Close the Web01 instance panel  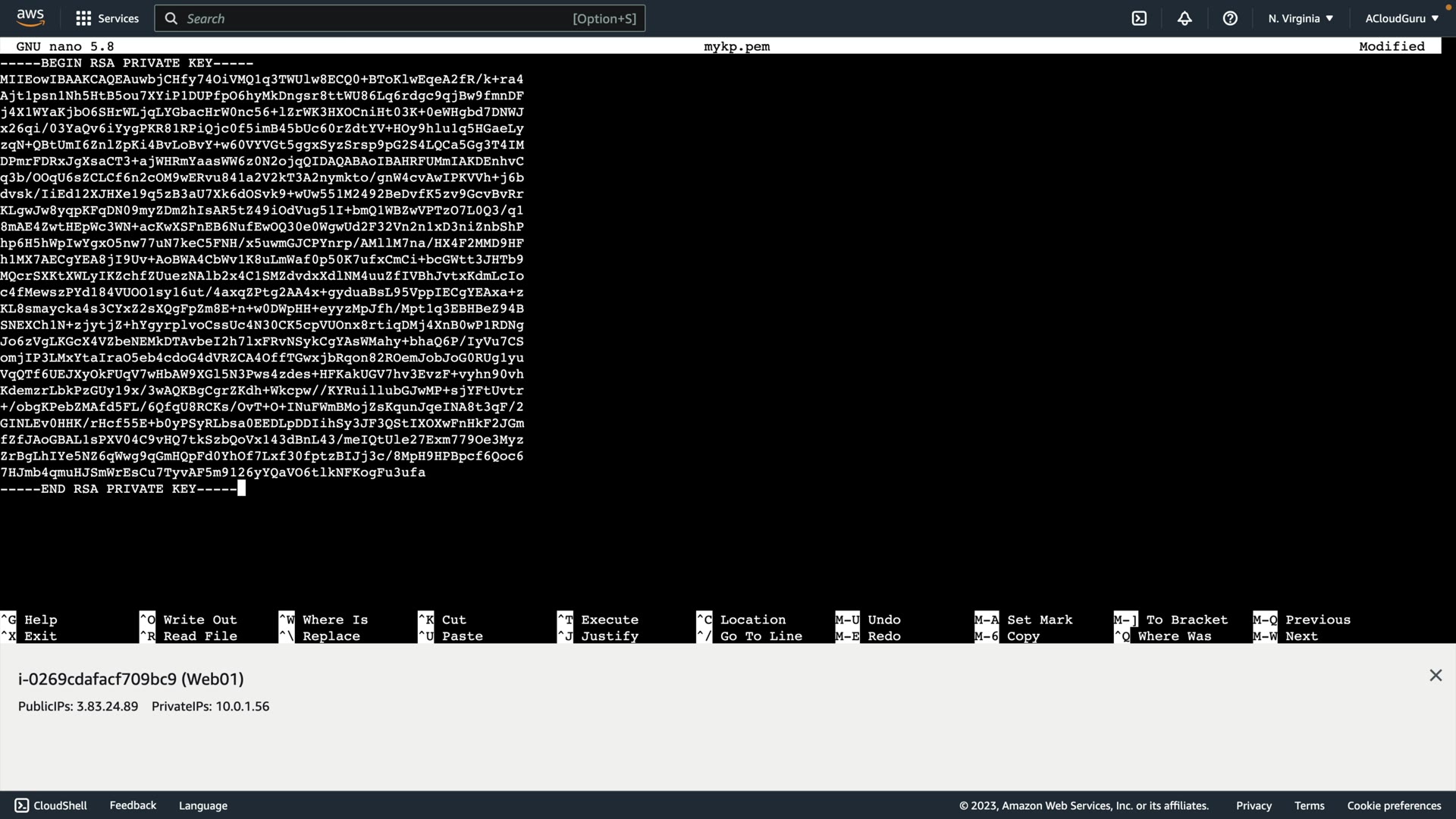1436,675
